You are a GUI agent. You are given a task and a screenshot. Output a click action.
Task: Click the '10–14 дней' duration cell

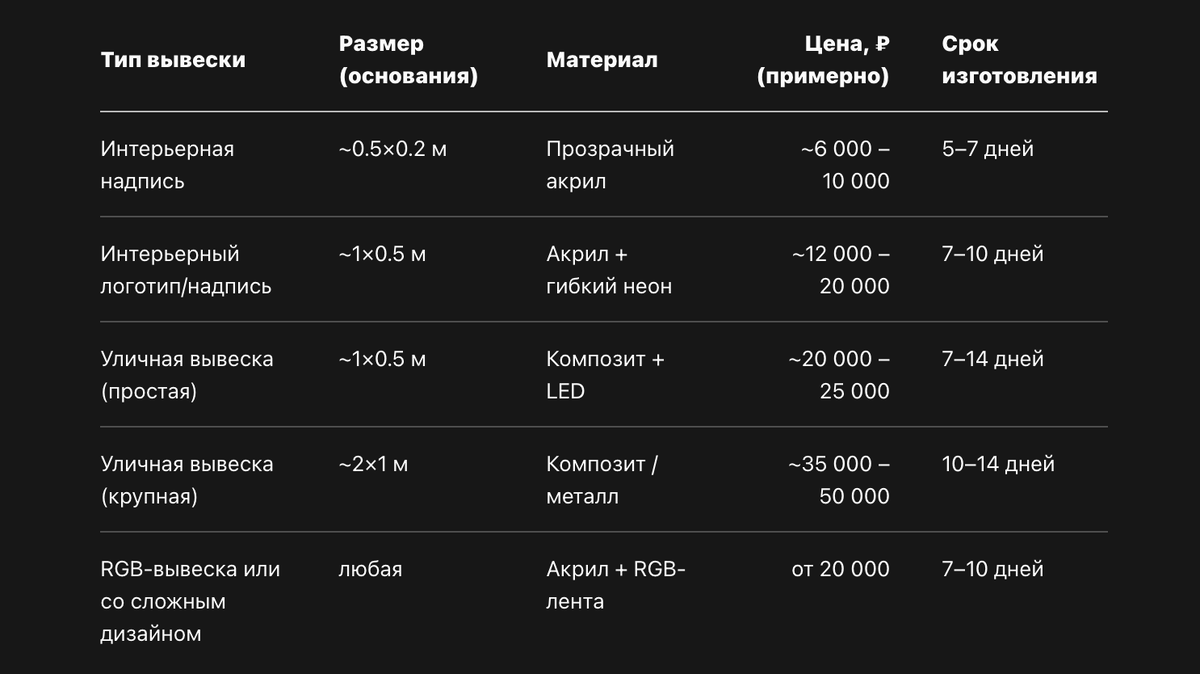tap(998, 464)
